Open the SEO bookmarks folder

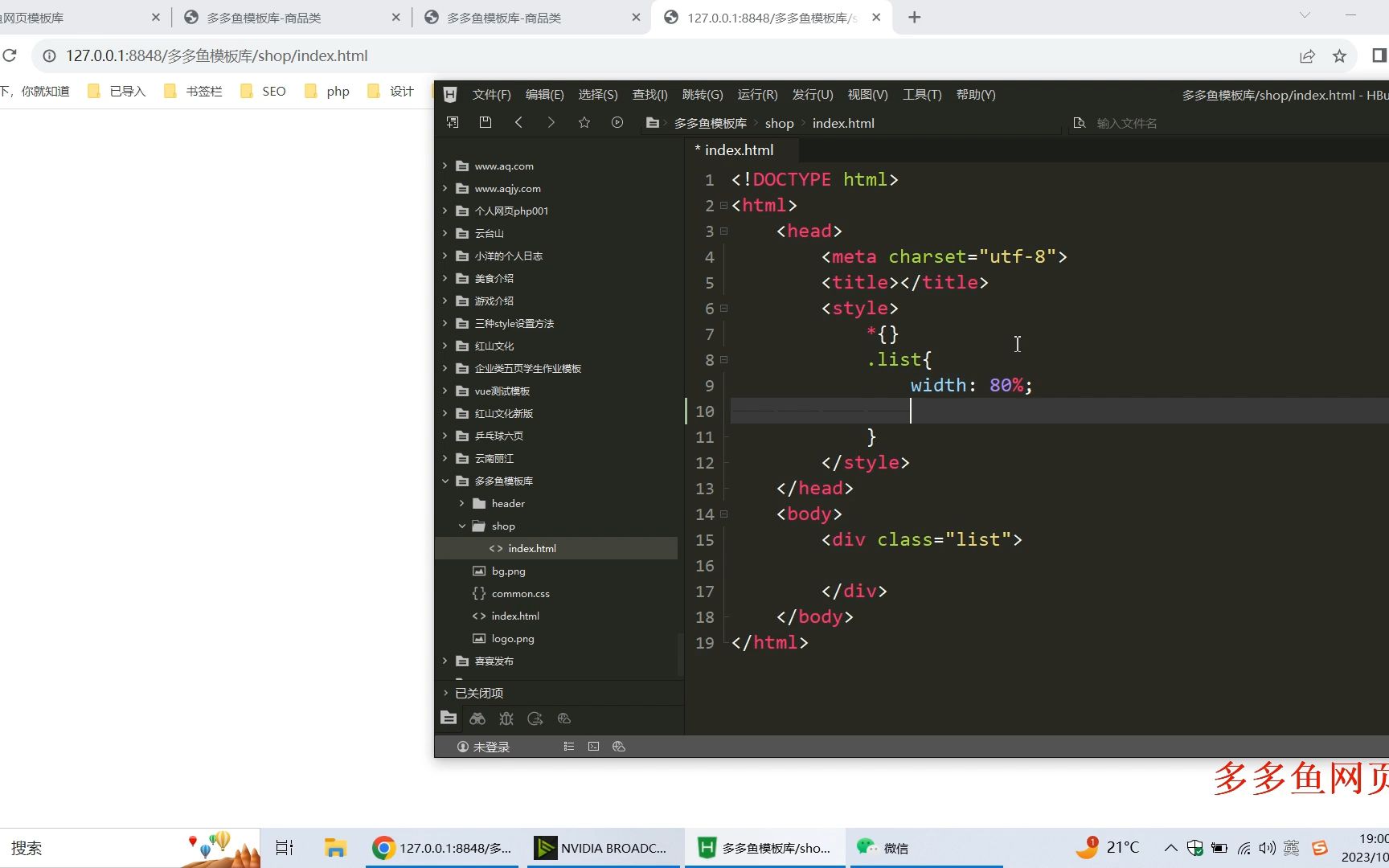point(263,91)
